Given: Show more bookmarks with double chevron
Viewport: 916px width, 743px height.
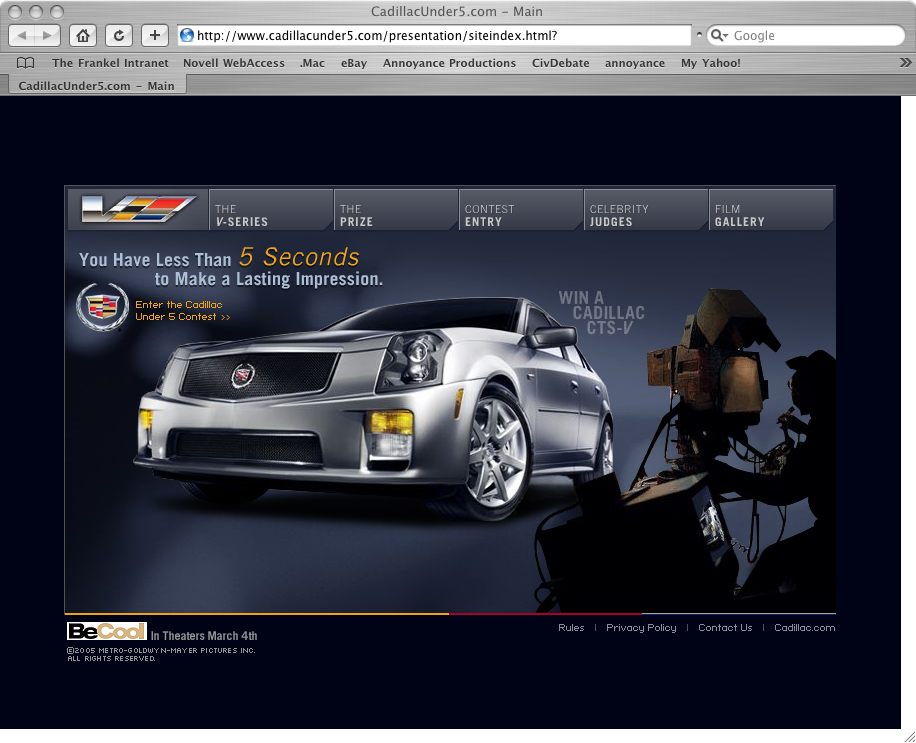Looking at the screenshot, I should click(905, 63).
